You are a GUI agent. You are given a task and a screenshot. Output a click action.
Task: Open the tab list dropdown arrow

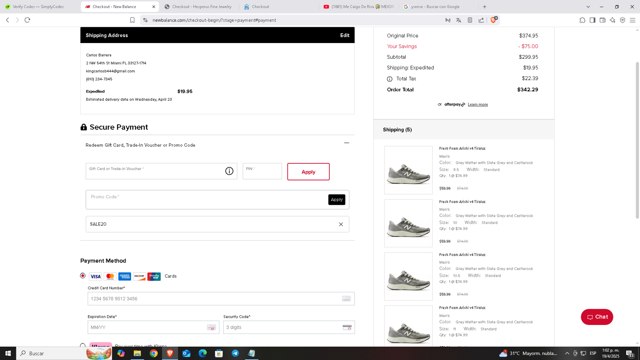pyautogui.click(x=588, y=7)
